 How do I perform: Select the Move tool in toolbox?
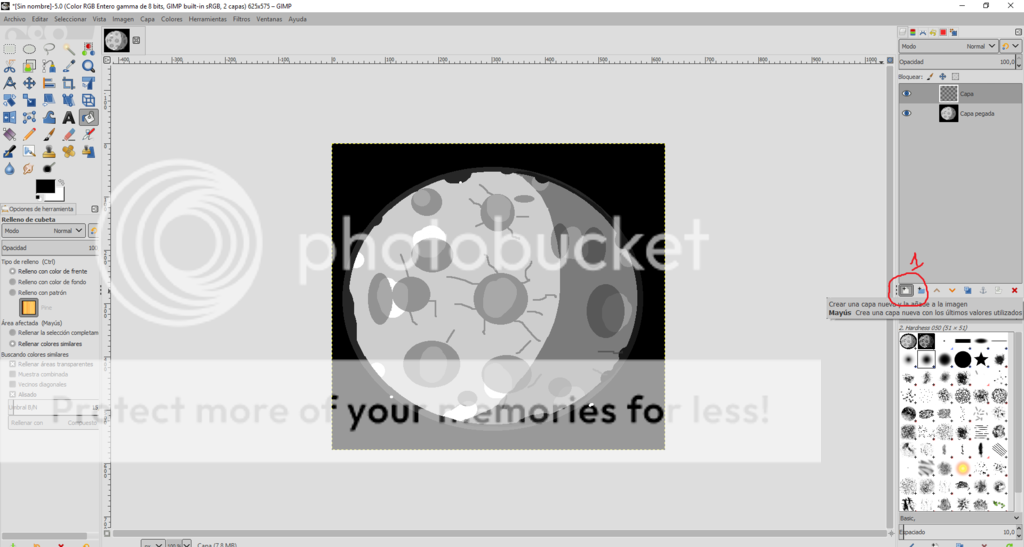[x=29, y=83]
